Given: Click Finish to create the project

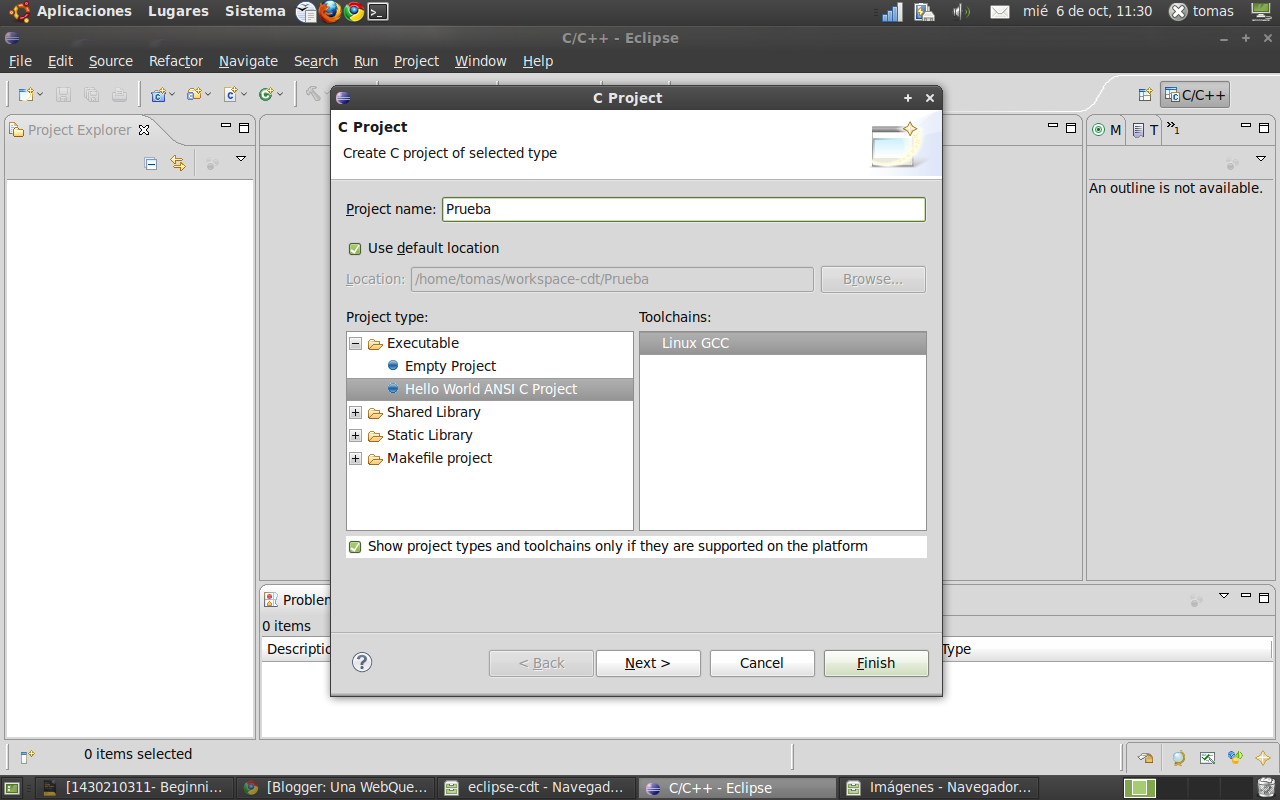Looking at the screenshot, I should pos(876,663).
